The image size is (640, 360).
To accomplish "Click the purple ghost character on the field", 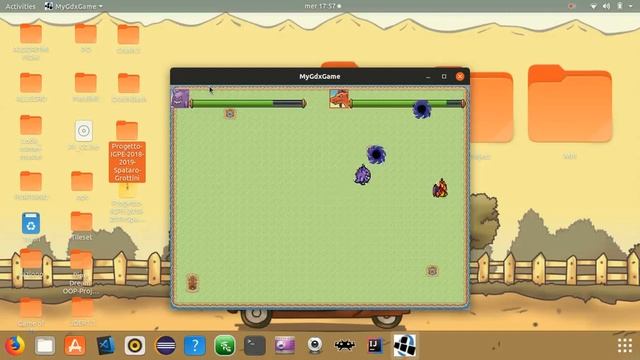I will click(362, 175).
